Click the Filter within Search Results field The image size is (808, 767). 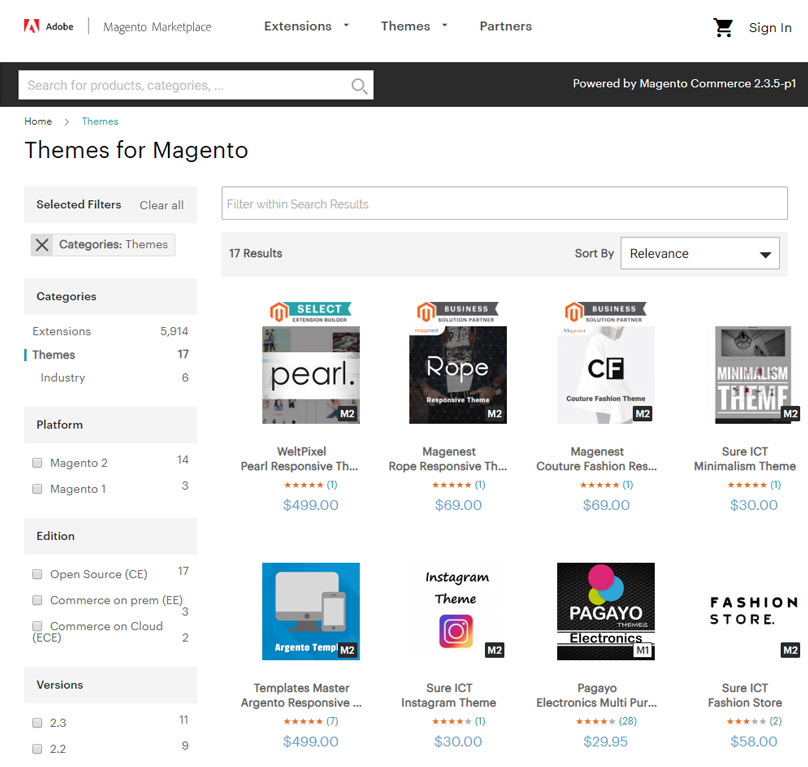(x=504, y=204)
